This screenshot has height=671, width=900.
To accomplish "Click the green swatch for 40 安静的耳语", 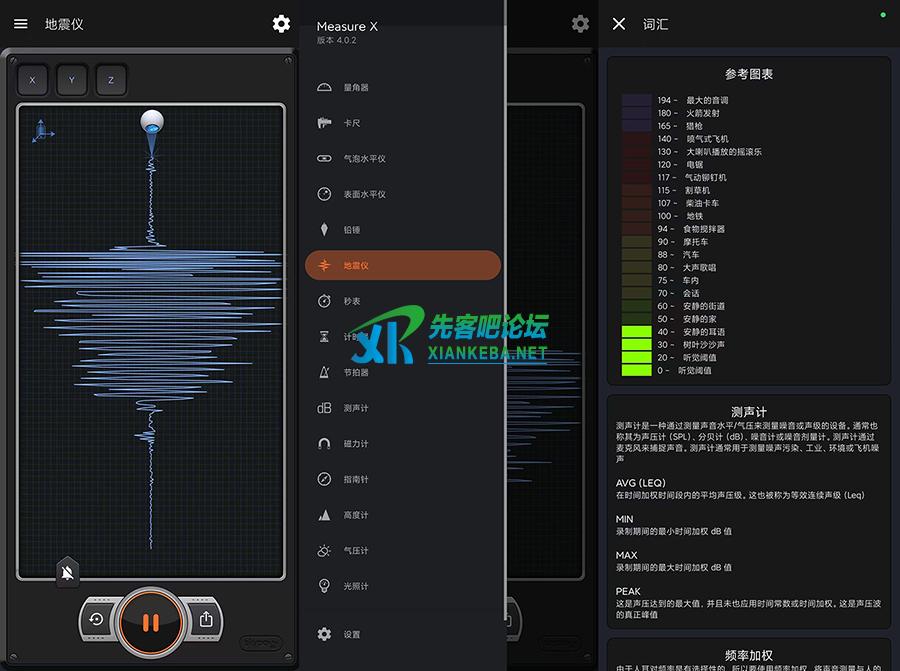I will (636, 332).
